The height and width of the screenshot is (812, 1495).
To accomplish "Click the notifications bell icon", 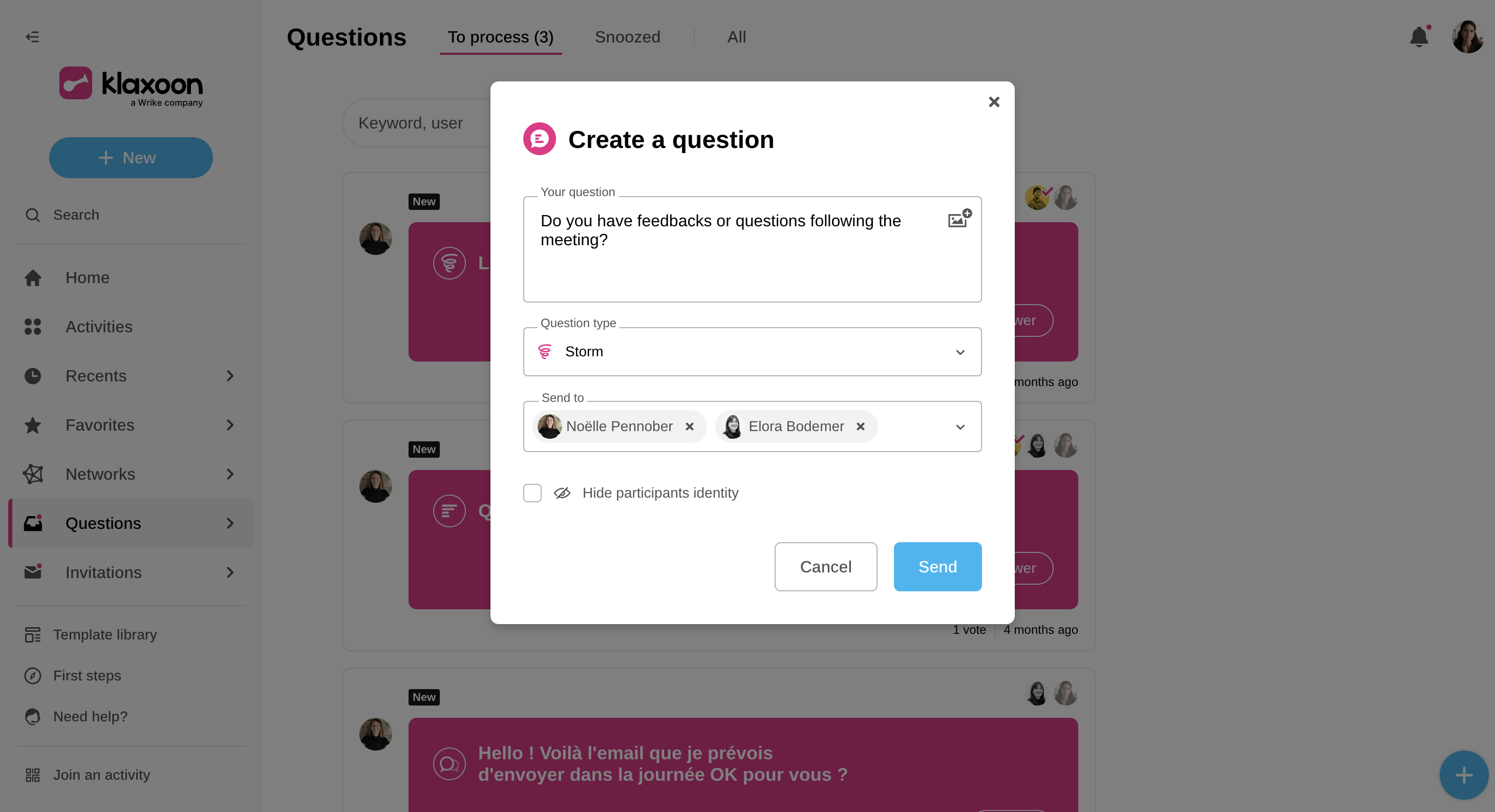I will [x=1419, y=37].
